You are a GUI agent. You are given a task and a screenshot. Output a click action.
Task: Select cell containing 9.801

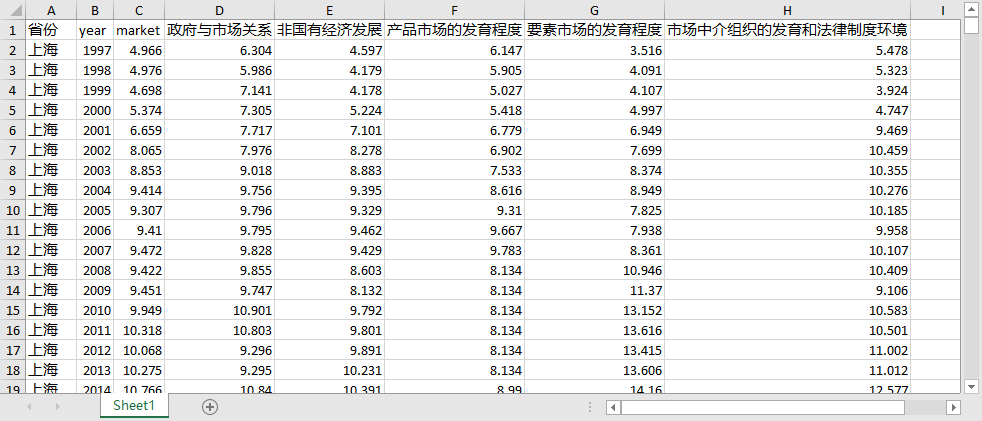[329, 331]
